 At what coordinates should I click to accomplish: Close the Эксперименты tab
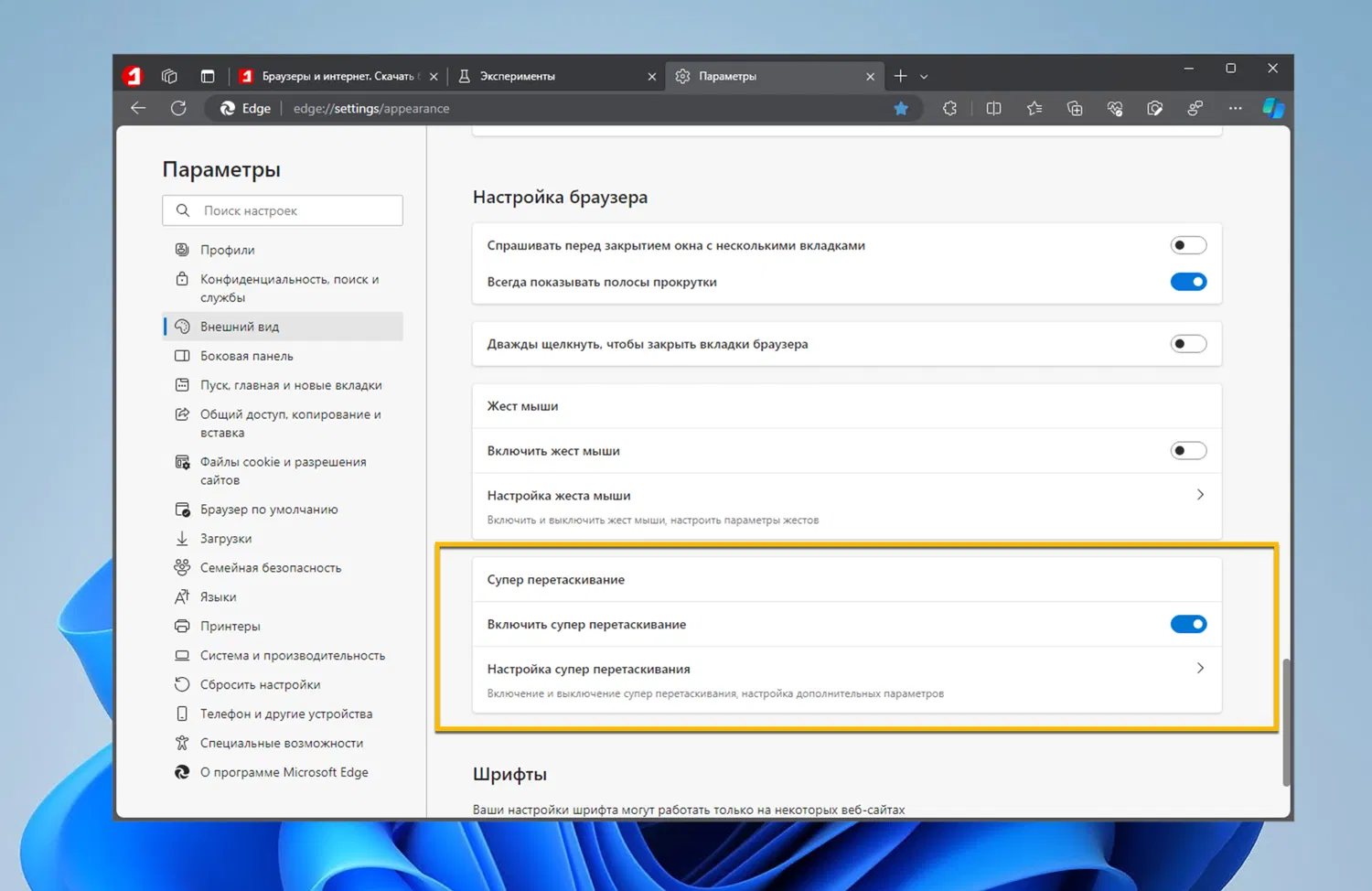click(x=651, y=77)
